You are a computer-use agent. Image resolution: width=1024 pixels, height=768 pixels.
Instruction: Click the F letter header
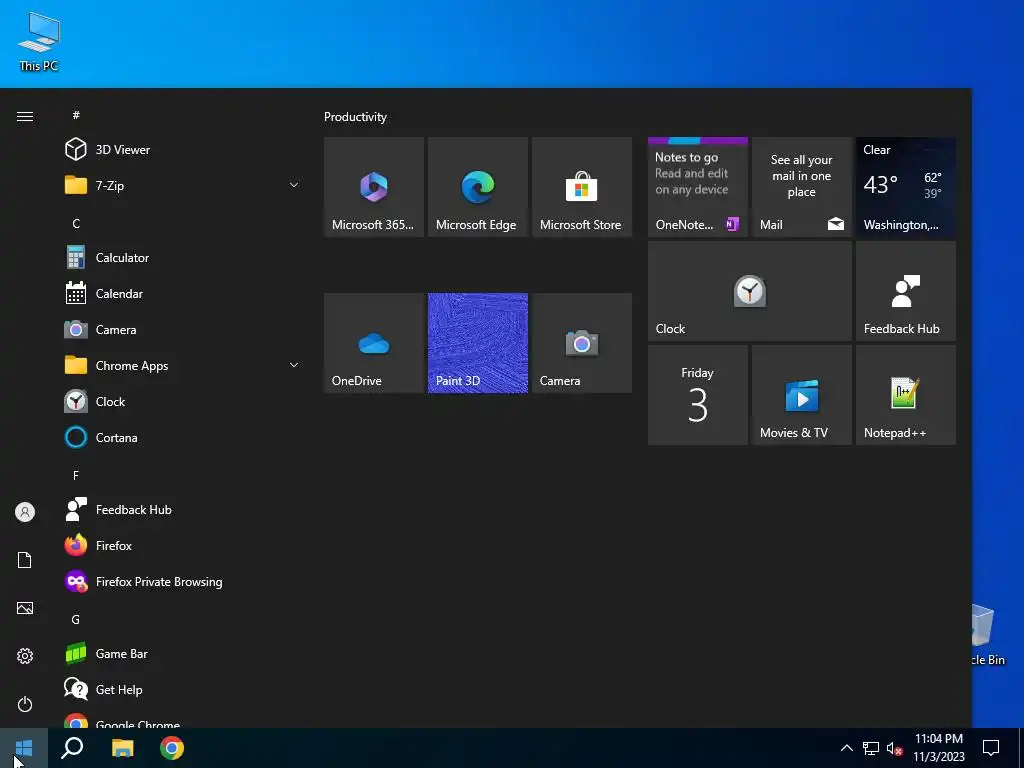pos(76,475)
